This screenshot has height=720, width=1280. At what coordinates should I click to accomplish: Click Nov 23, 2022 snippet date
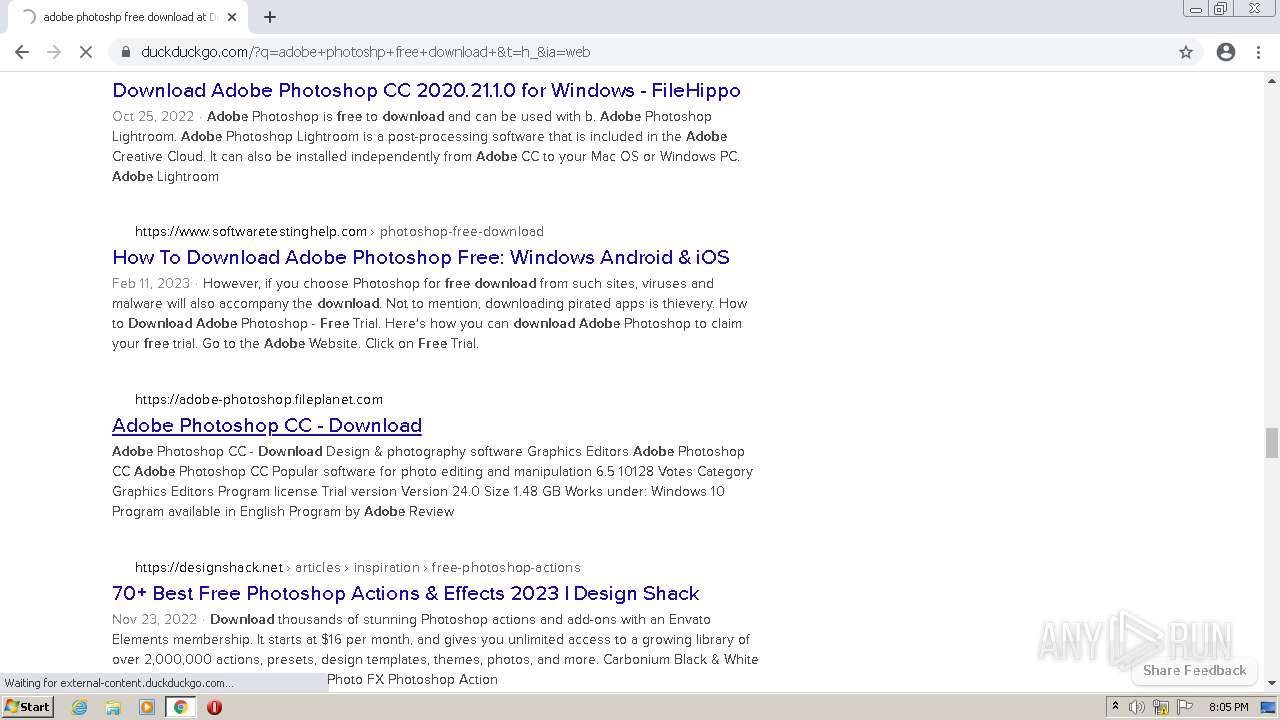(154, 619)
